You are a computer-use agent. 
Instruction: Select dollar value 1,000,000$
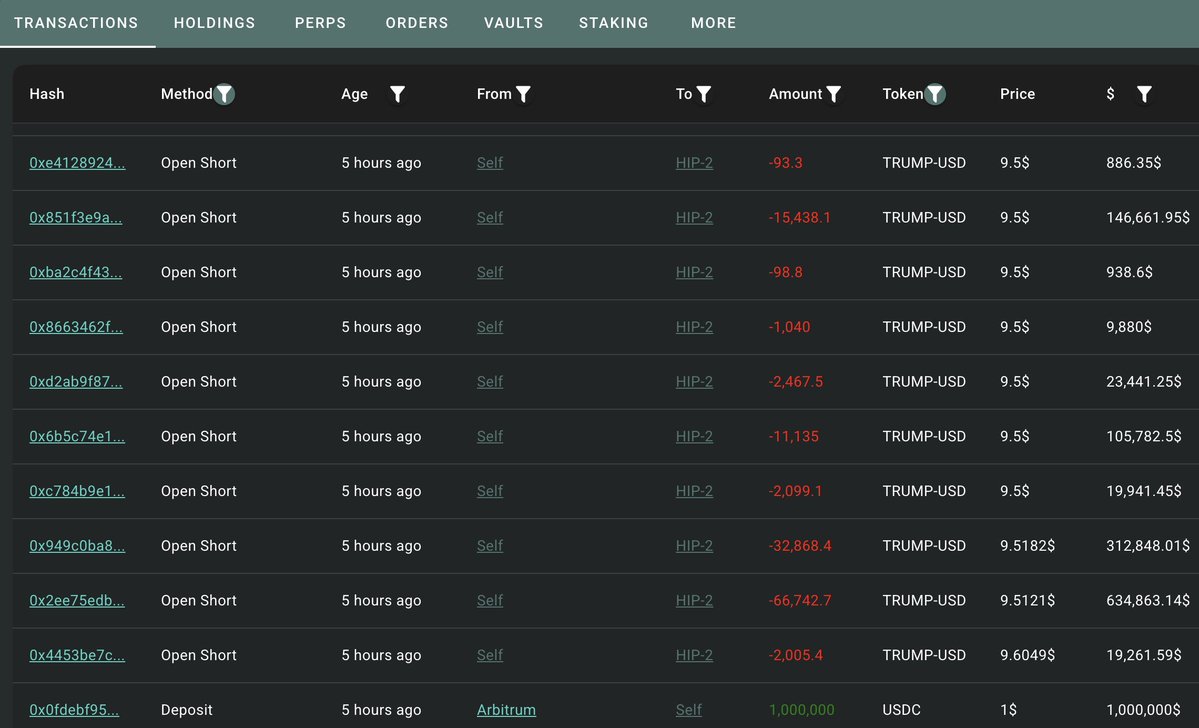pos(1143,710)
